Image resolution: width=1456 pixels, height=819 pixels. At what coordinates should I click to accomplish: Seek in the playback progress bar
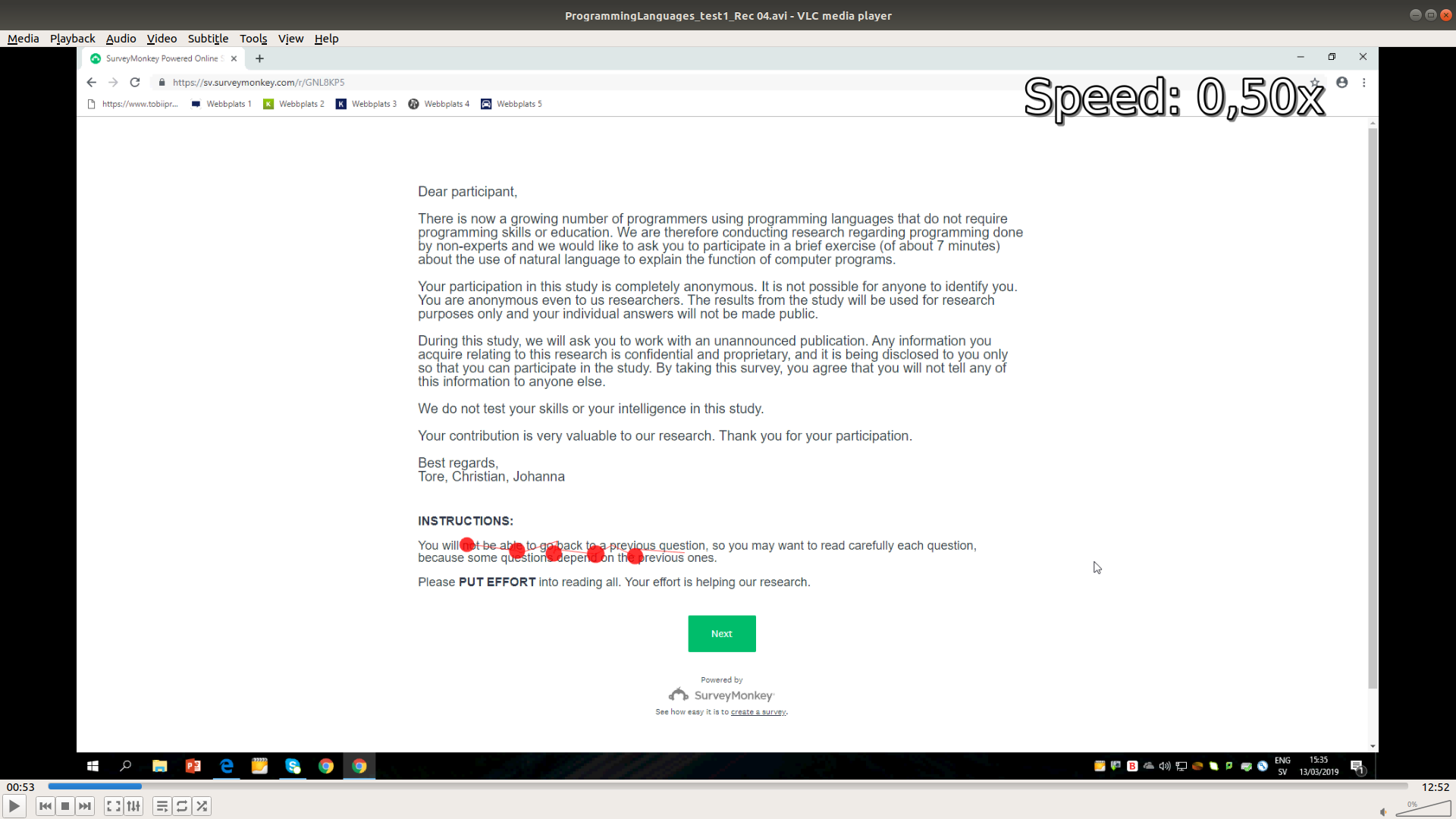728,786
